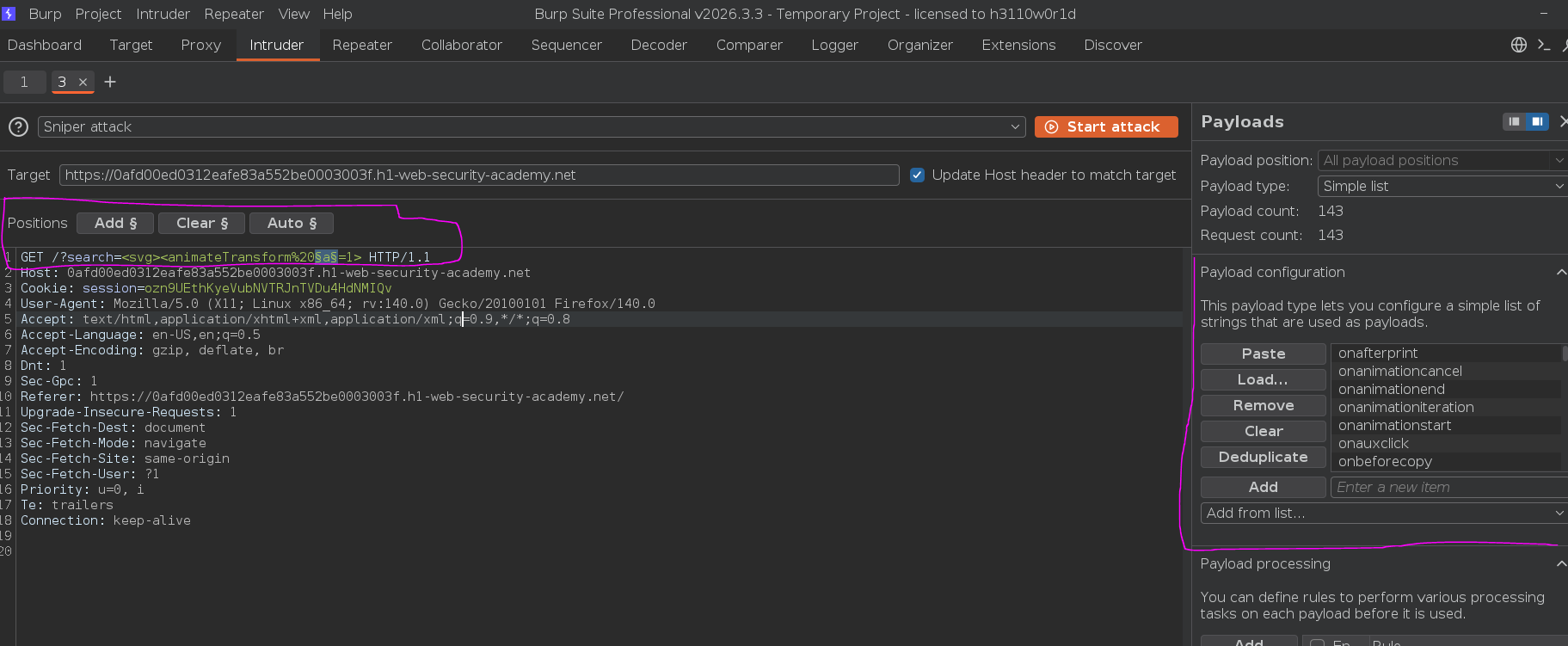The width and height of the screenshot is (1568, 646).
Task: Switch to the Decoder tab
Action: [659, 45]
